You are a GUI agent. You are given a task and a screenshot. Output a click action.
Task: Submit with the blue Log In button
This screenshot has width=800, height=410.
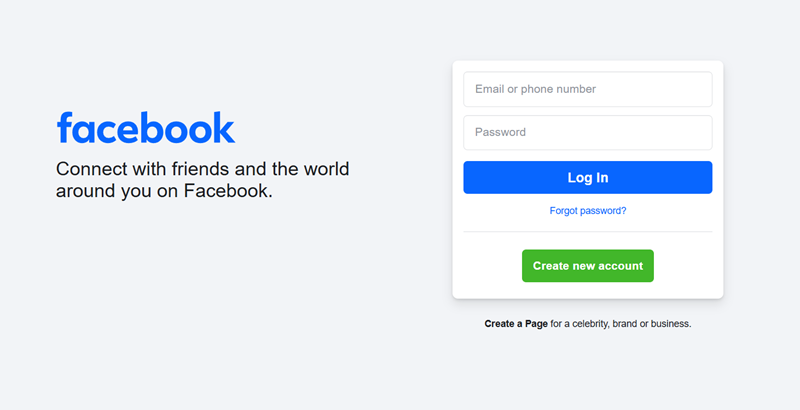point(588,177)
